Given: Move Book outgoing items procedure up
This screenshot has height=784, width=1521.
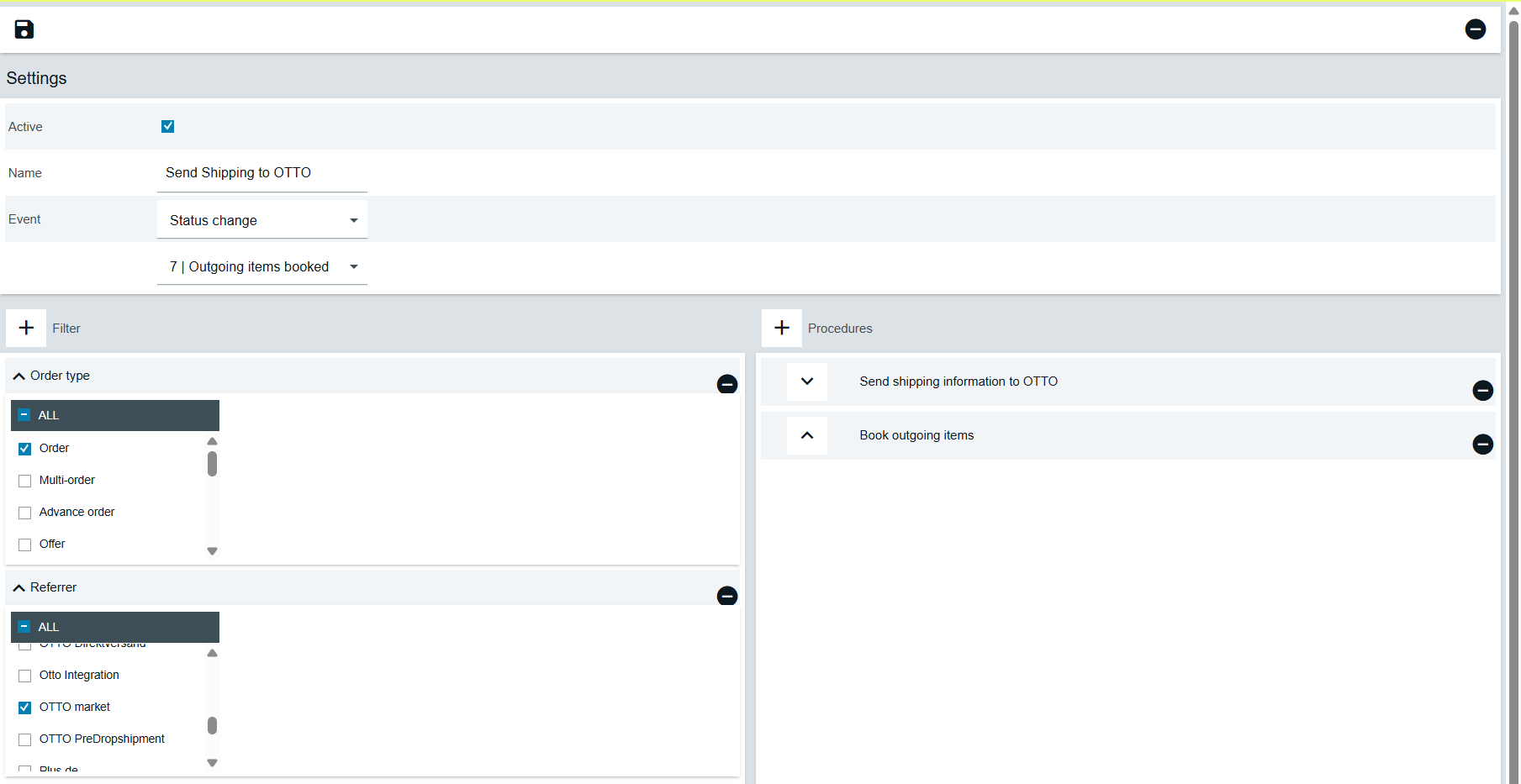Looking at the screenshot, I should point(806,435).
